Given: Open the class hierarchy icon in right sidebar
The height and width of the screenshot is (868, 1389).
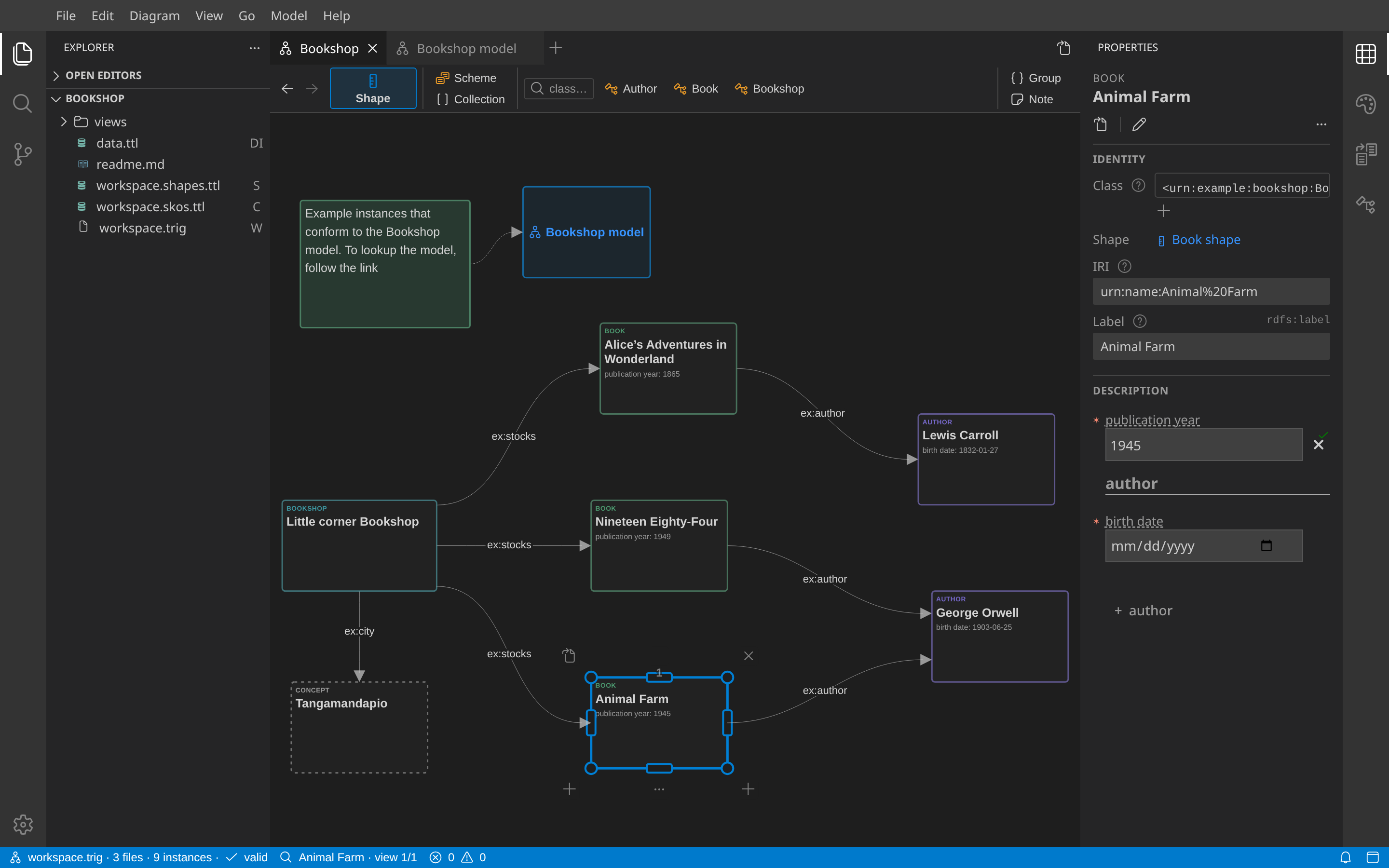Looking at the screenshot, I should pyautogui.click(x=1365, y=204).
